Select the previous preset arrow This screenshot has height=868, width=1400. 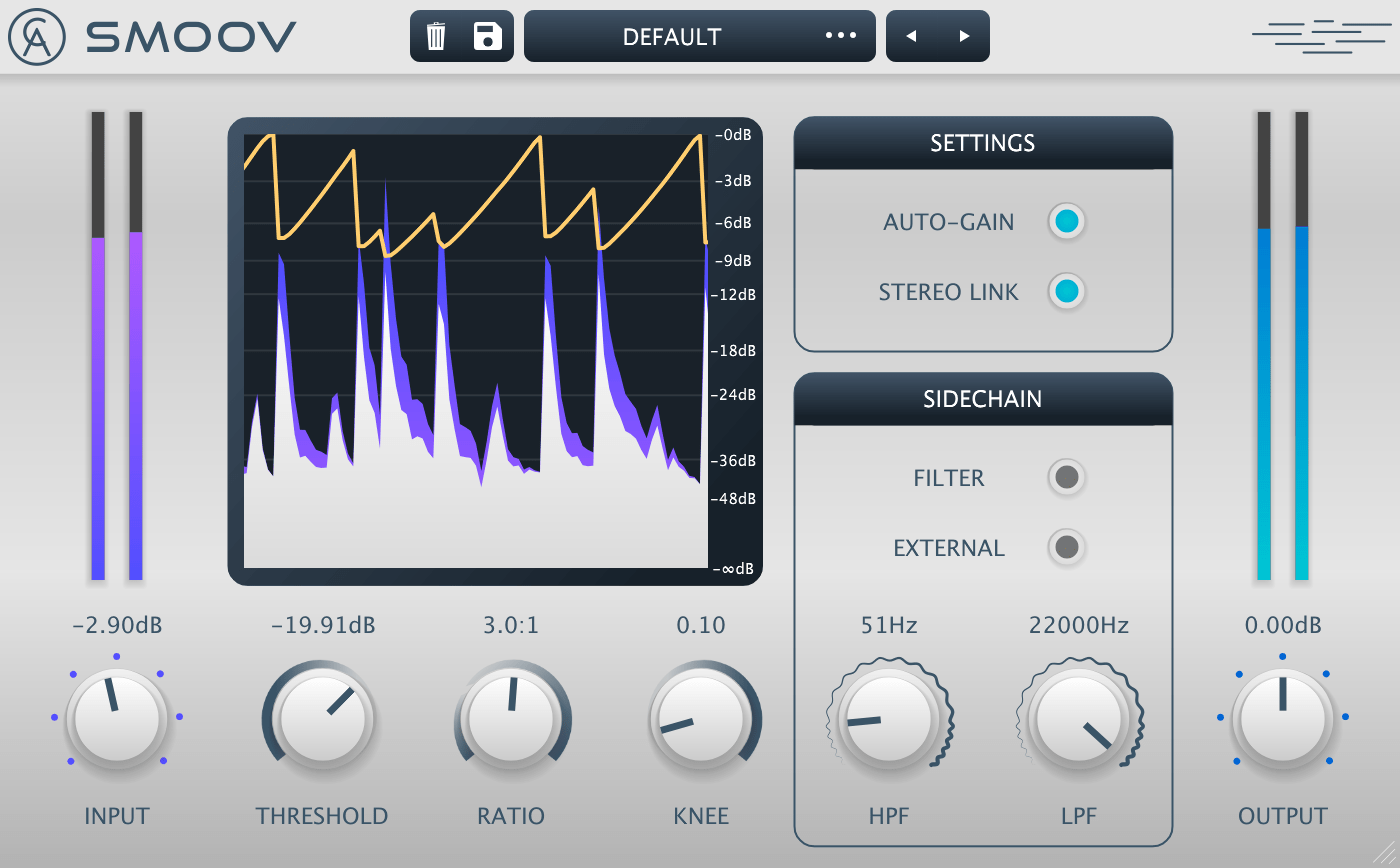[912, 36]
